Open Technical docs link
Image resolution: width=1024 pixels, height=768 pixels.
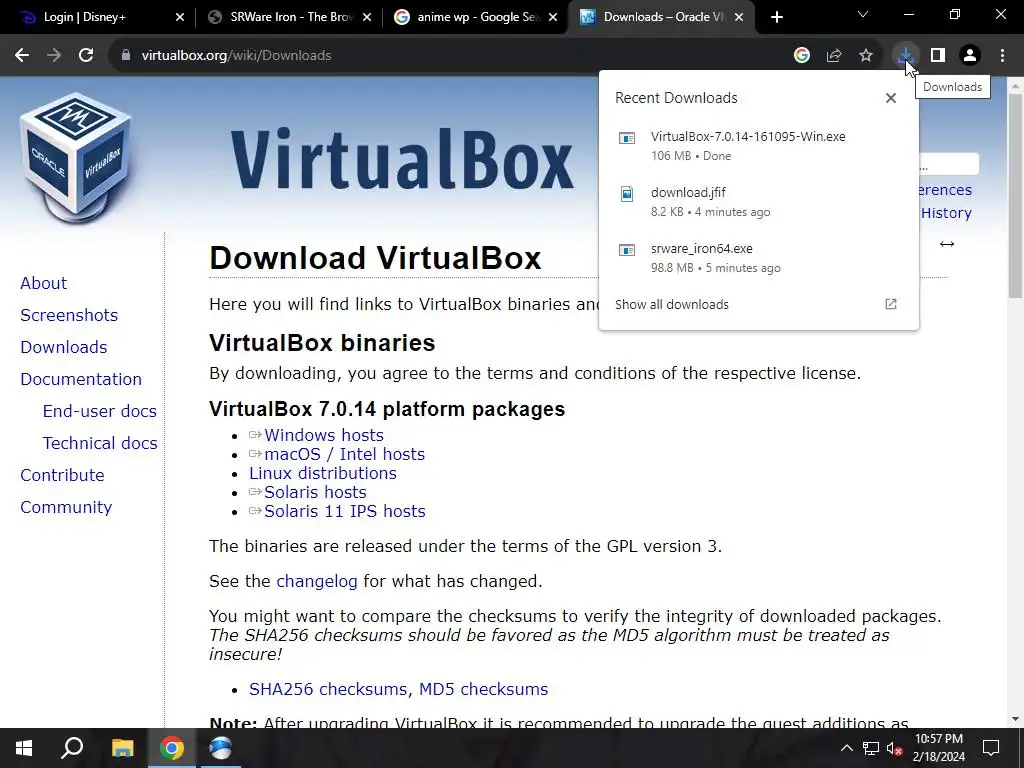(x=100, y=443)
